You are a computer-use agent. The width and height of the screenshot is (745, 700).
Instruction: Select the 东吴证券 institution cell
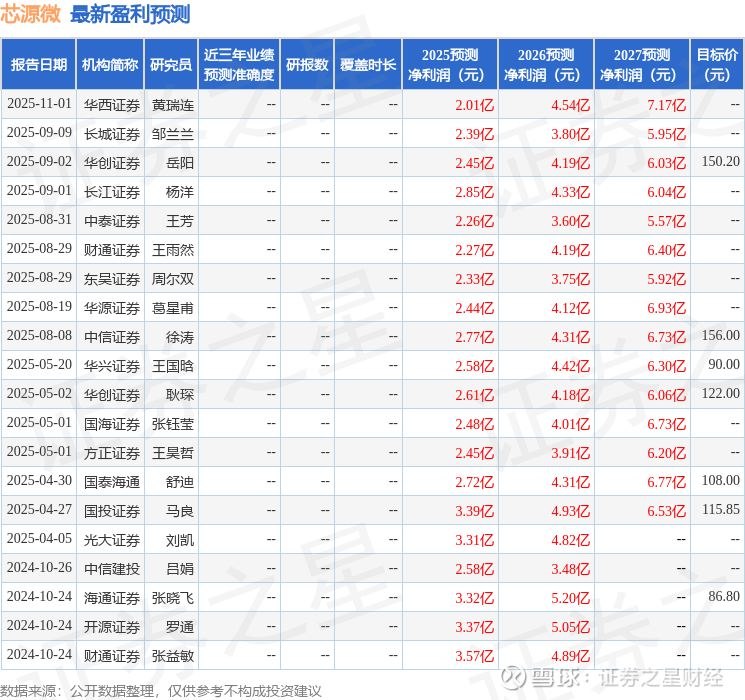click(112, 279)
